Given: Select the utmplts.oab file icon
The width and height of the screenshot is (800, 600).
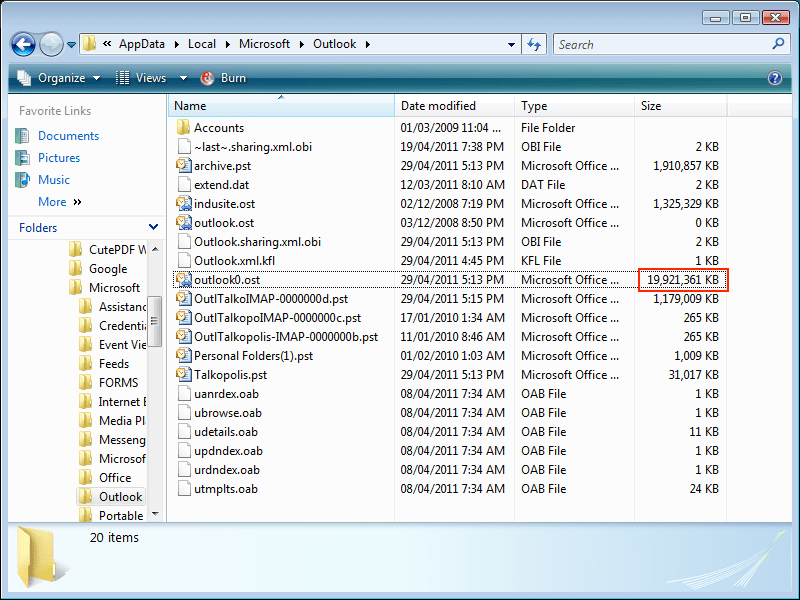Looking at the screenshot, I should pos(184,489).
